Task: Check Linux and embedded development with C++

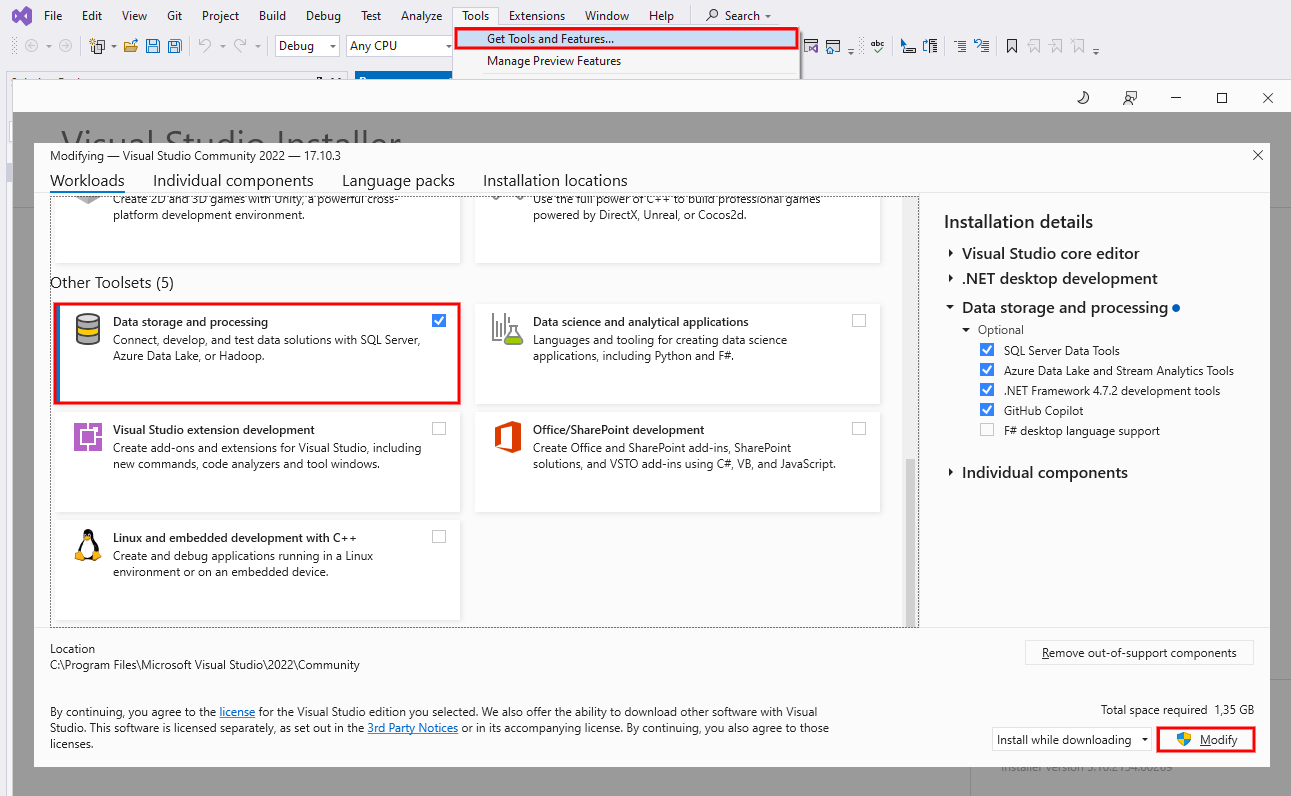Action: coord(439,537)
